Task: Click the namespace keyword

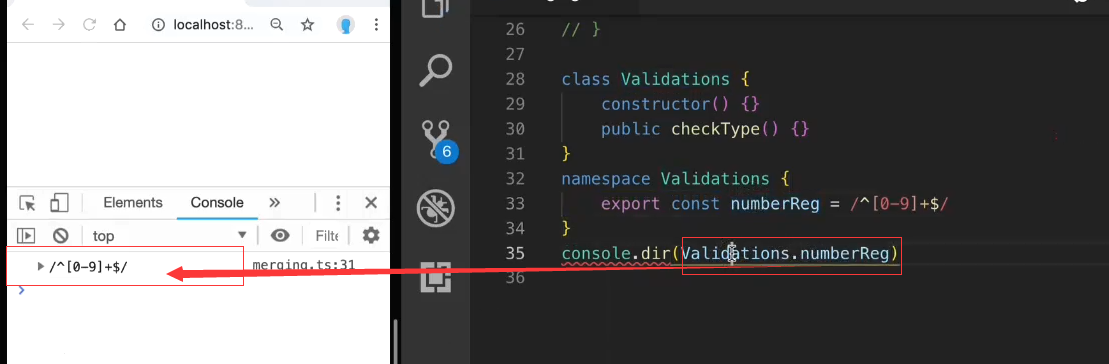Action: pyautogui.click(x=606, y=178)
